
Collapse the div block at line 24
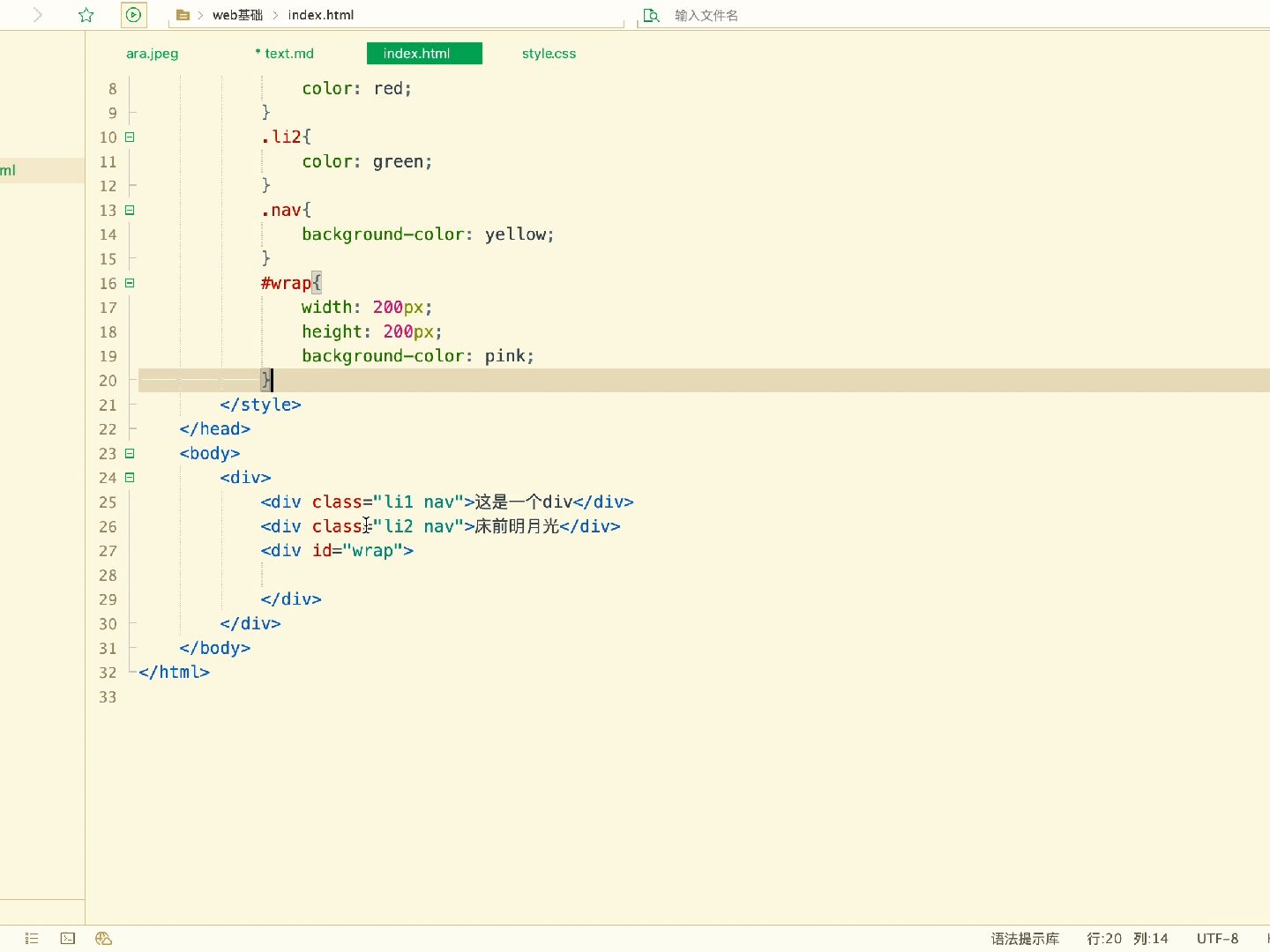click(130, 477)
